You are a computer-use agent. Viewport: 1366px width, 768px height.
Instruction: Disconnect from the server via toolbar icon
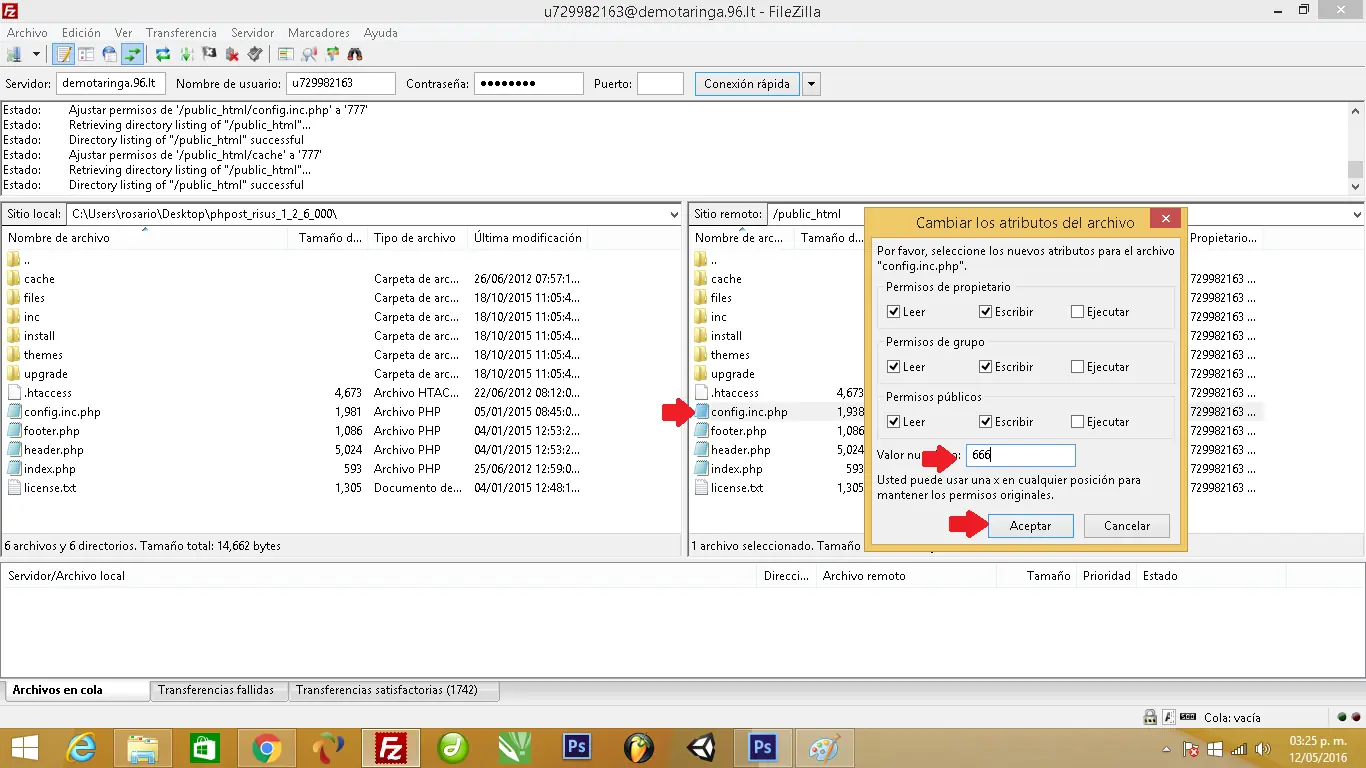pos(232,54)
